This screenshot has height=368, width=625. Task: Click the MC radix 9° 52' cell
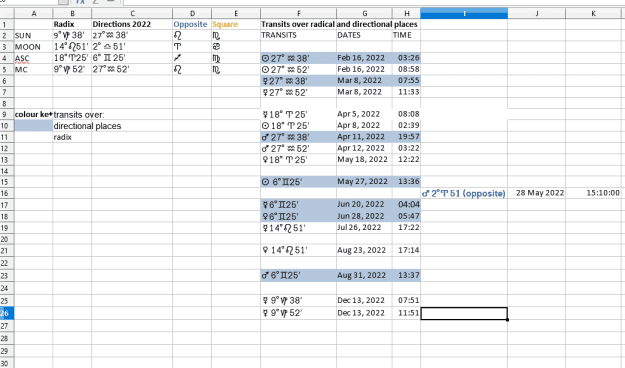point(72,69)
